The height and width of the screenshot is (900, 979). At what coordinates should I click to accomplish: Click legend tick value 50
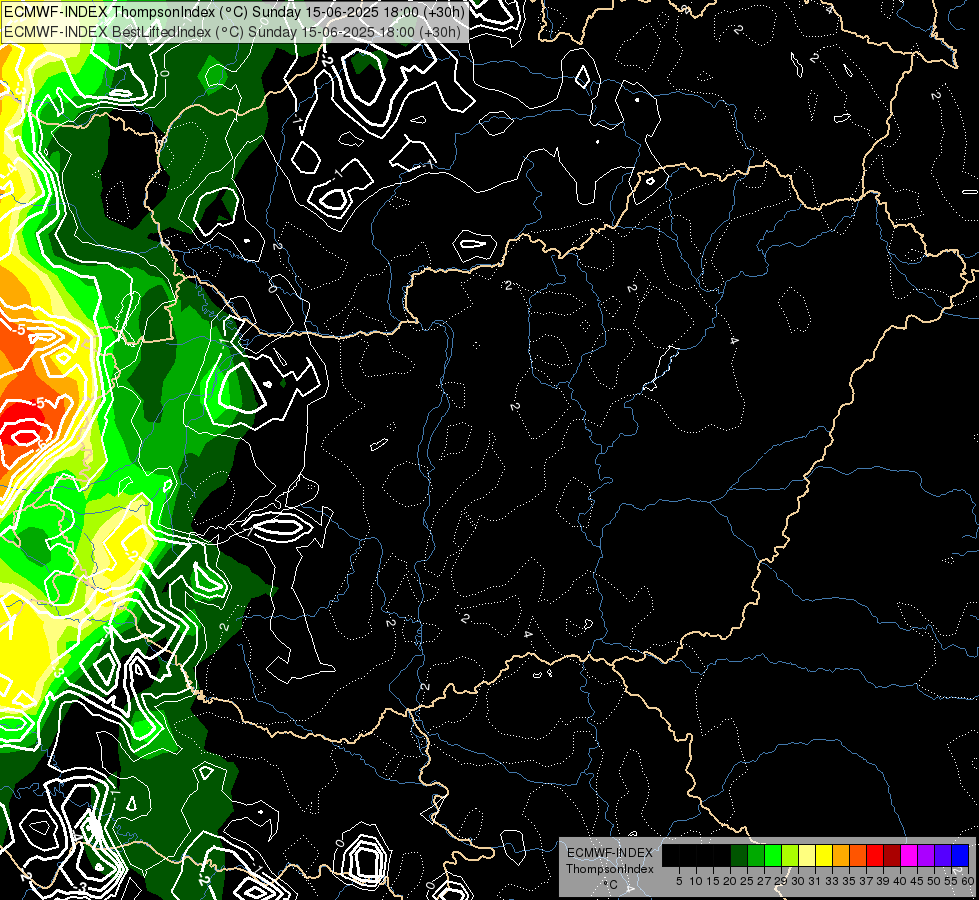click(x=934, y=881)
